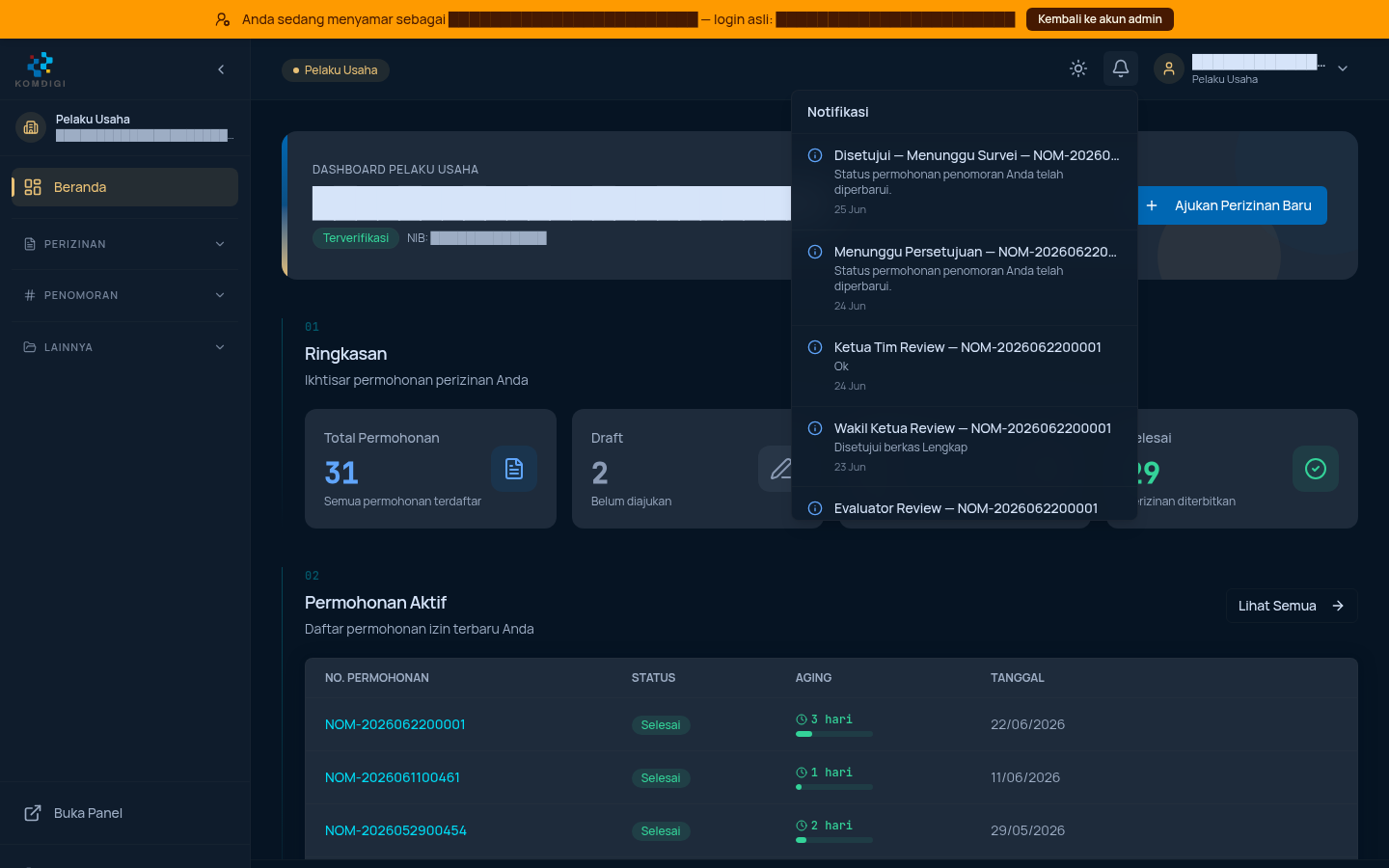The image size is (1389, 868).
Task: Expand the Perizinan section
Action: 125,244
